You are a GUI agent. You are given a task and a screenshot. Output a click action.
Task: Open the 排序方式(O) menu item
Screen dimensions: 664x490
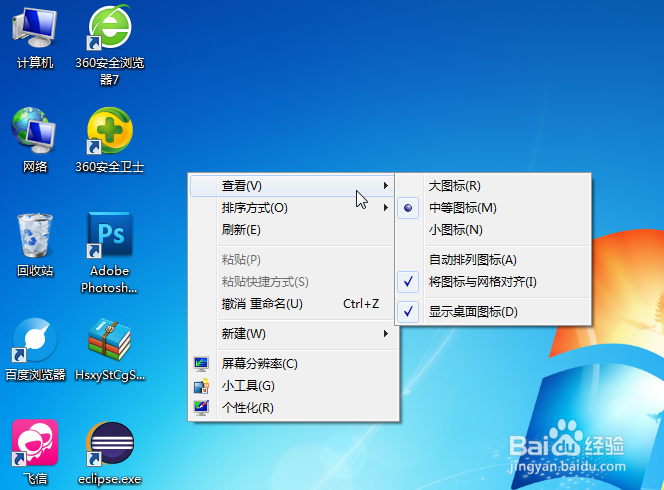[x=292, y=208]
